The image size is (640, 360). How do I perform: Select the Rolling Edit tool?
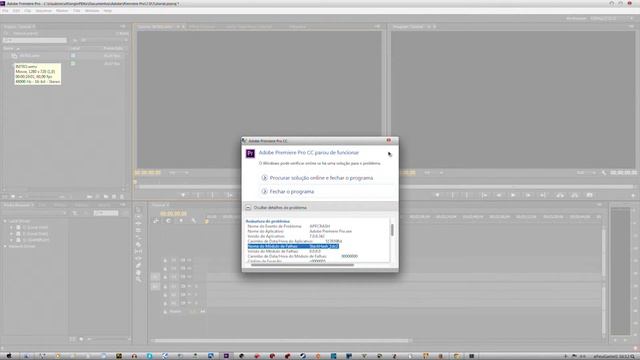(x=139, y=231)
